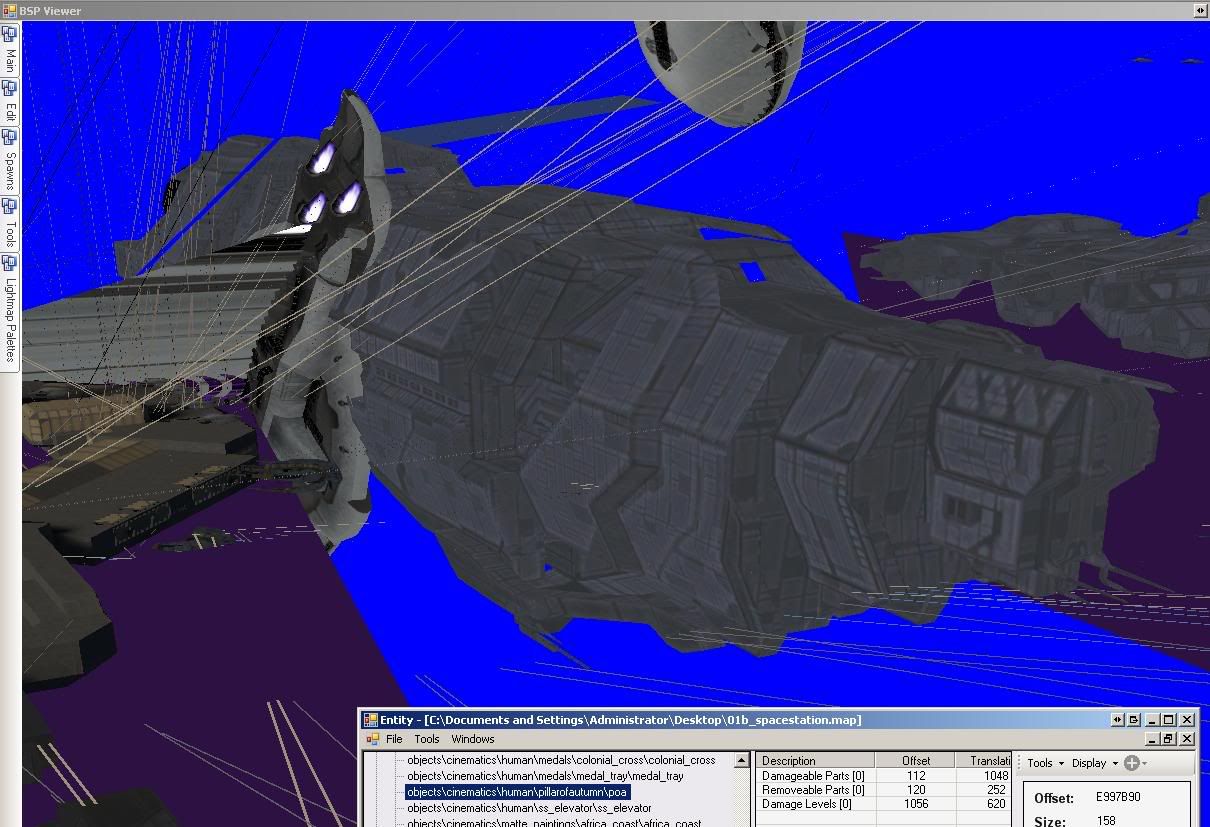Open the Tools dropdown in the right toolbar

click(x=1045, y=763)
